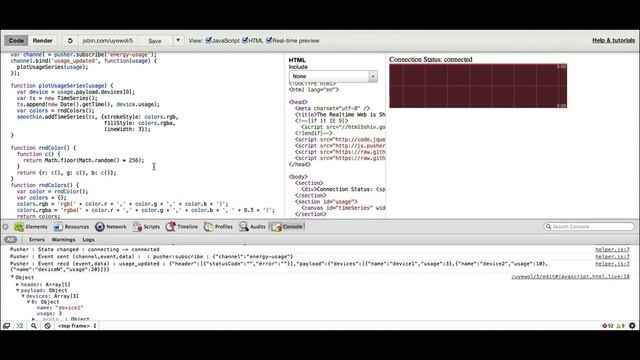Viewport: 640px width, 360px height.
Task: Open the Timeline panel
Action: click(182, 227)
